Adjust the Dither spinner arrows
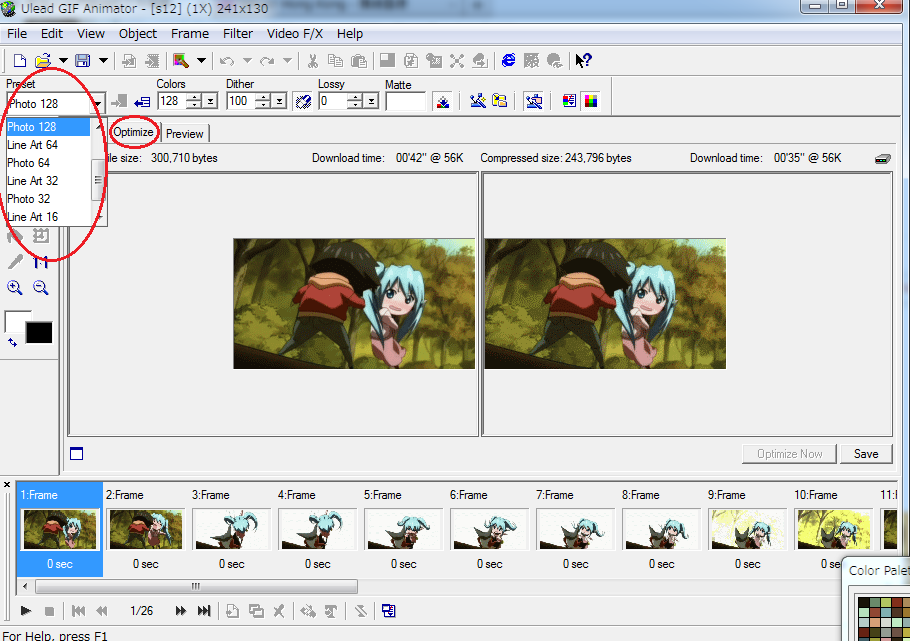 [264, 102]
